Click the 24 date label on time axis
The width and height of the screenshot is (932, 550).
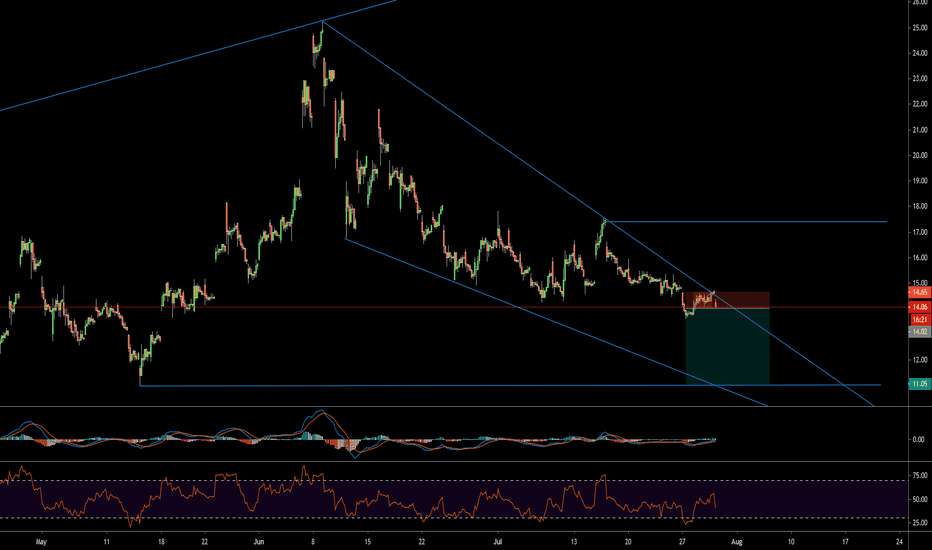[900, 542]
